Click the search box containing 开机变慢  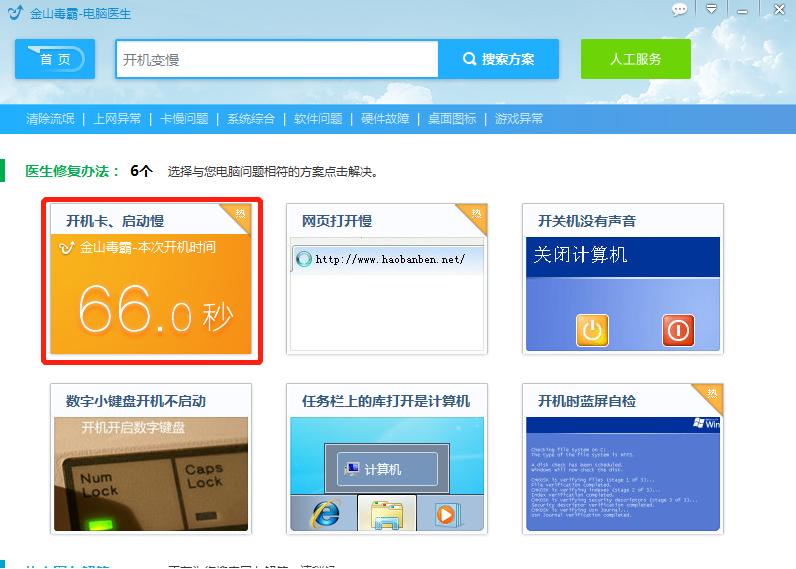point(277,59)
